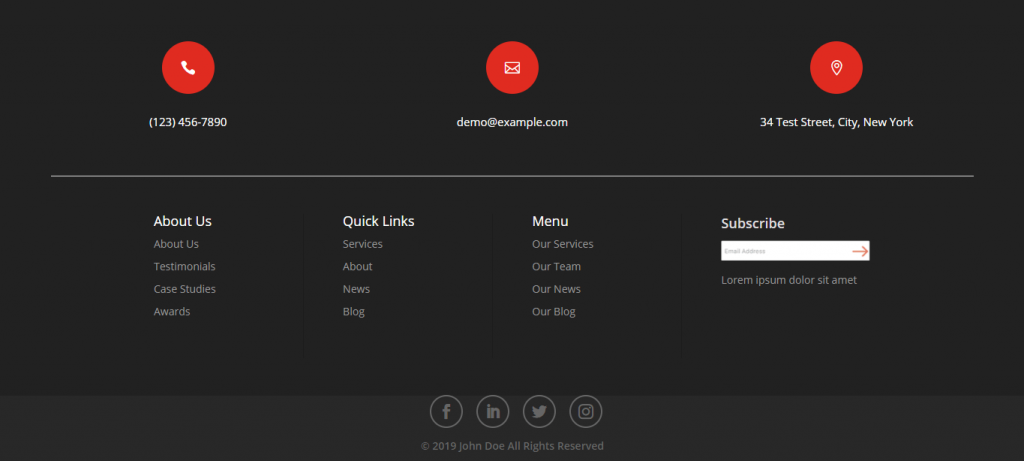
Task: Click the Lorem ipsum dolor sit amet text
Action: click(789, 280)
